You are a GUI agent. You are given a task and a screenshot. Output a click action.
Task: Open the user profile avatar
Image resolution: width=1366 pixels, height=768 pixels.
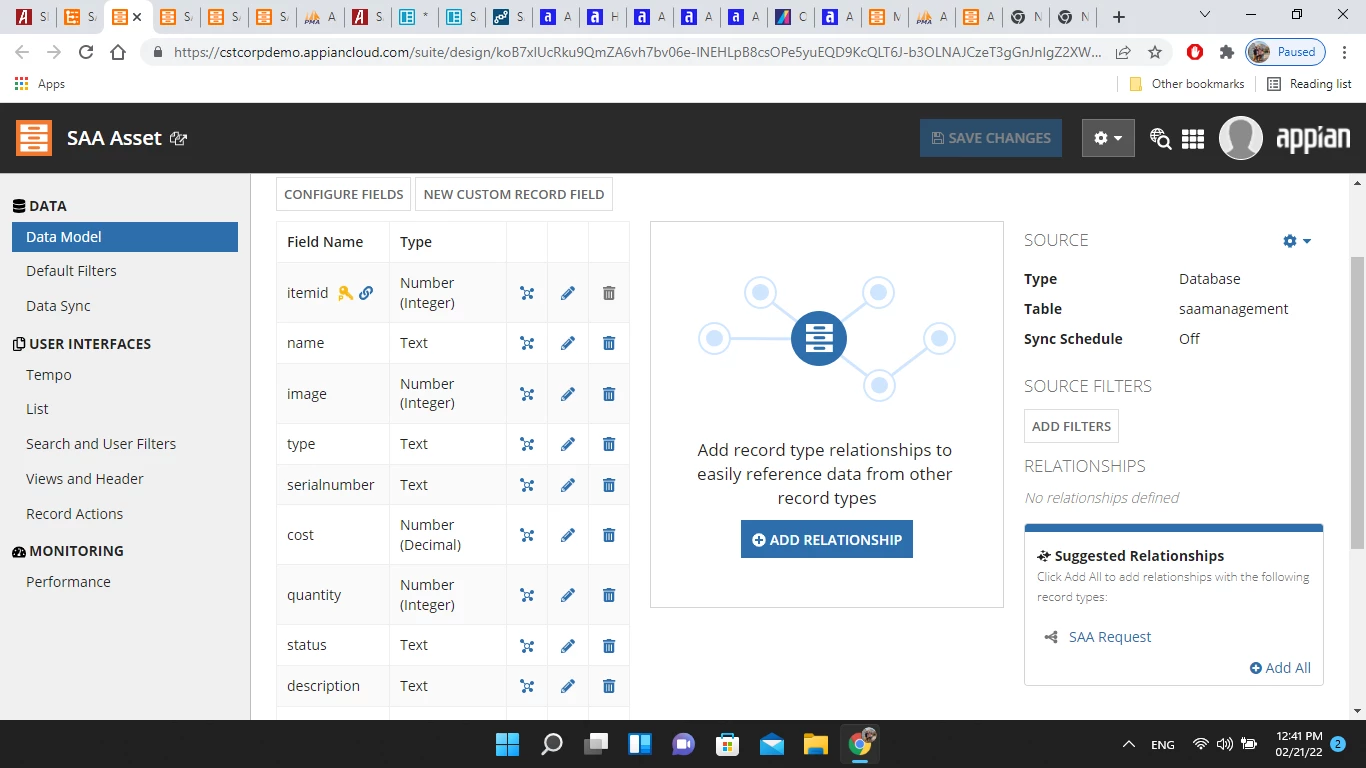pyautogui.click(x=1241, y=138)
